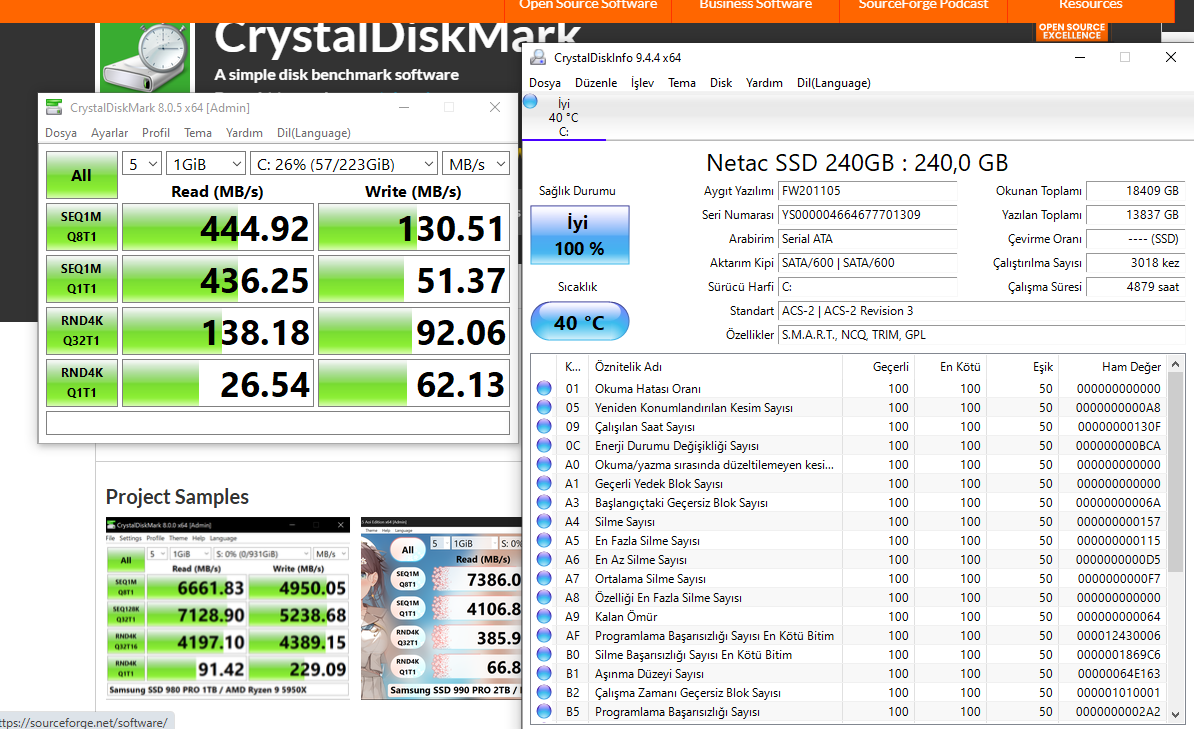Click status orb for En Fazla Silme Sayısı

click(x=544, y=541)
